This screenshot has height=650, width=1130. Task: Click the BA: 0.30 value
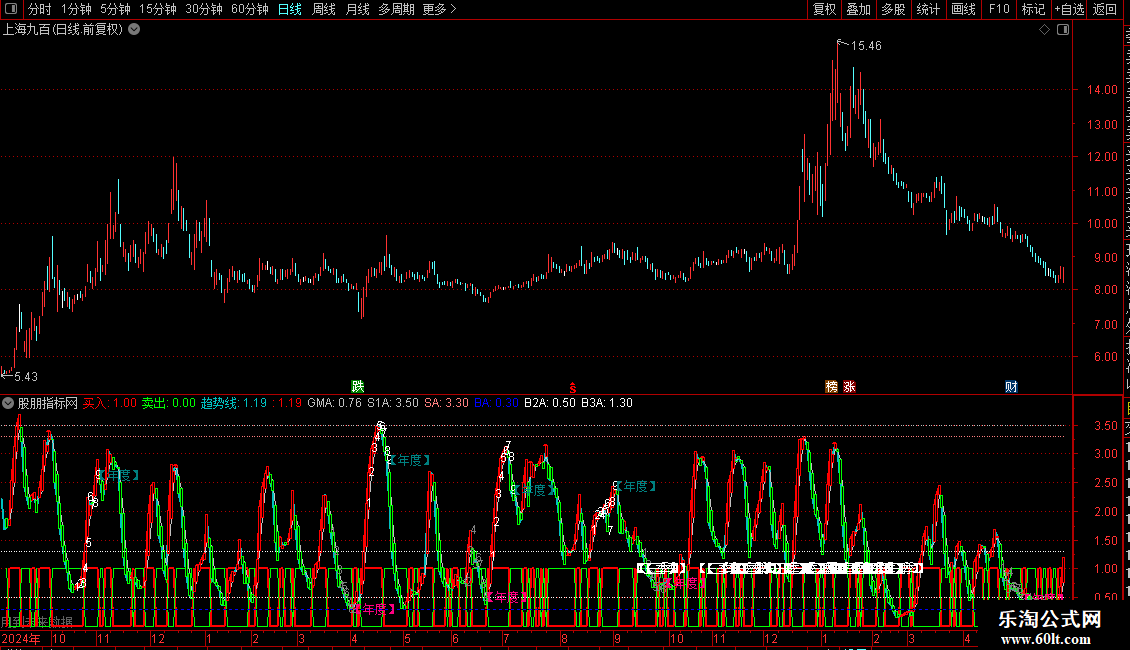tap(497, 403)
